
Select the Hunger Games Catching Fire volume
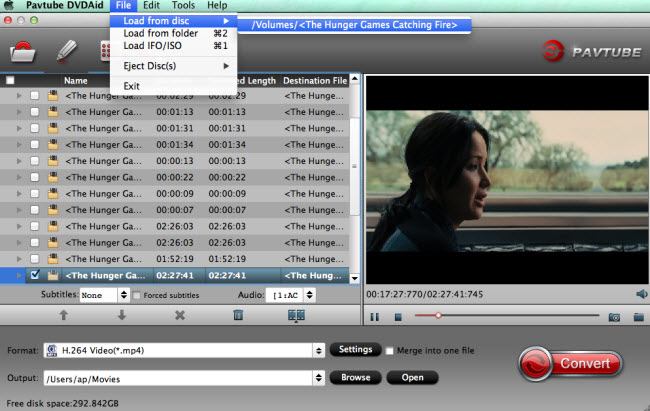354,25
